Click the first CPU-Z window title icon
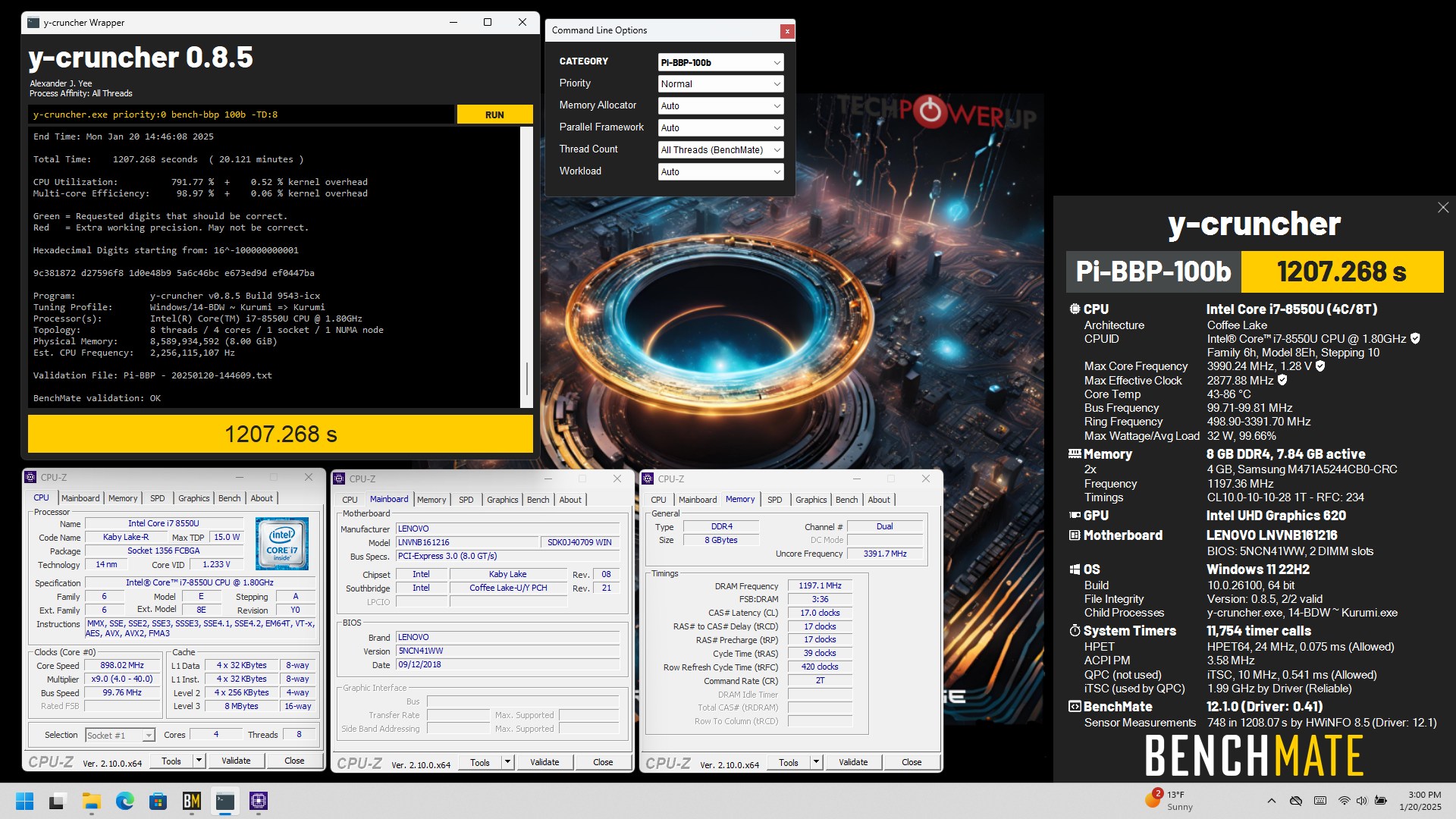 31,478
